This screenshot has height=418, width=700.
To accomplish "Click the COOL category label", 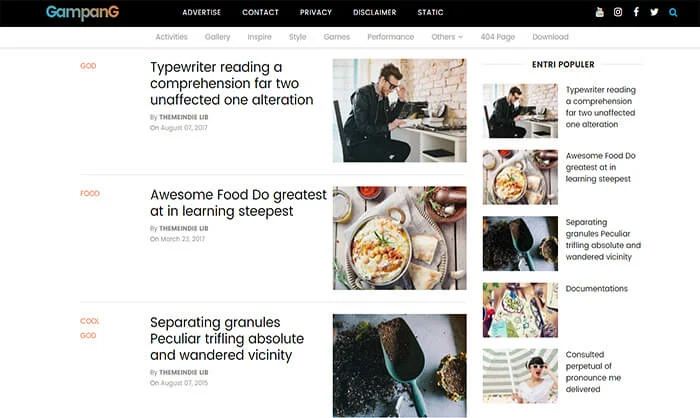I will 90,321.
